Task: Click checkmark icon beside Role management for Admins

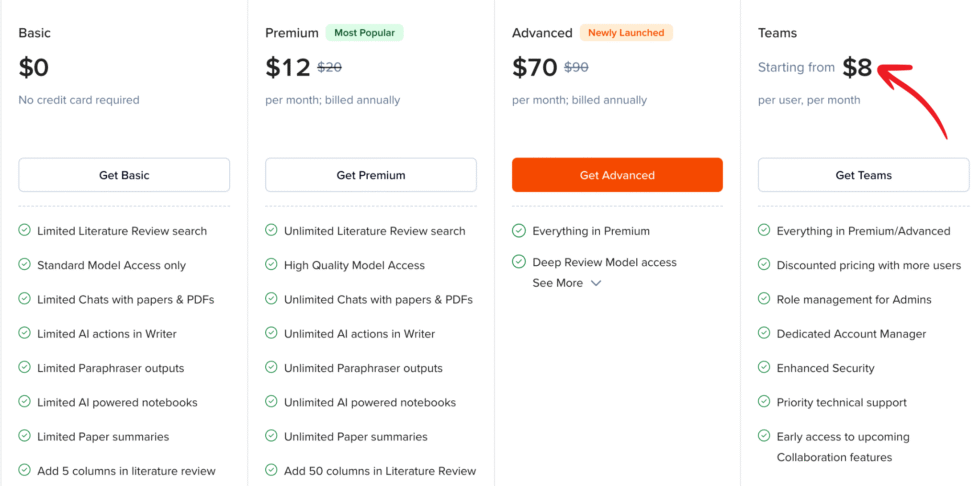Action: [764, 299]
